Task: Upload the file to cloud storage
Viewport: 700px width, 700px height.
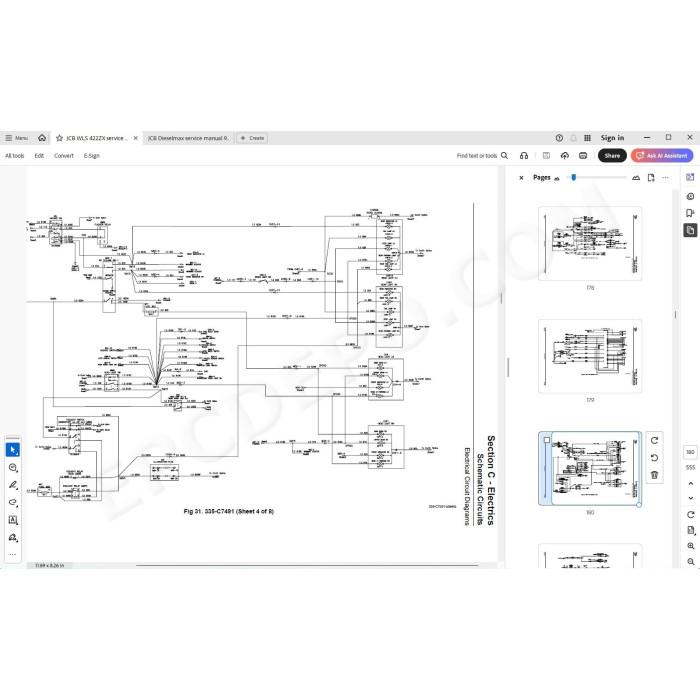Action: pos(565,155)
